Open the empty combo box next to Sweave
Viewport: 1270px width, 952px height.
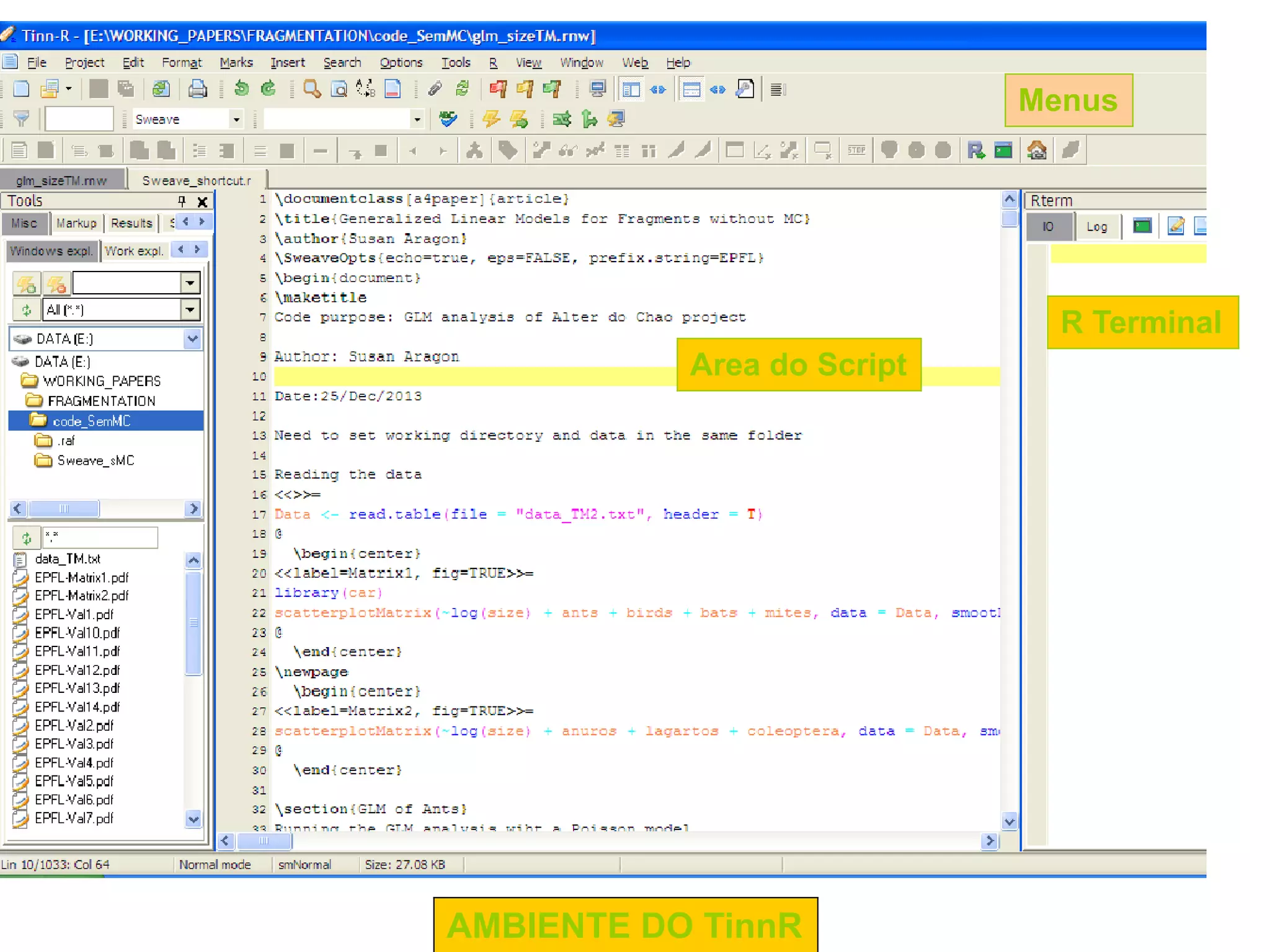coord(417,119)
